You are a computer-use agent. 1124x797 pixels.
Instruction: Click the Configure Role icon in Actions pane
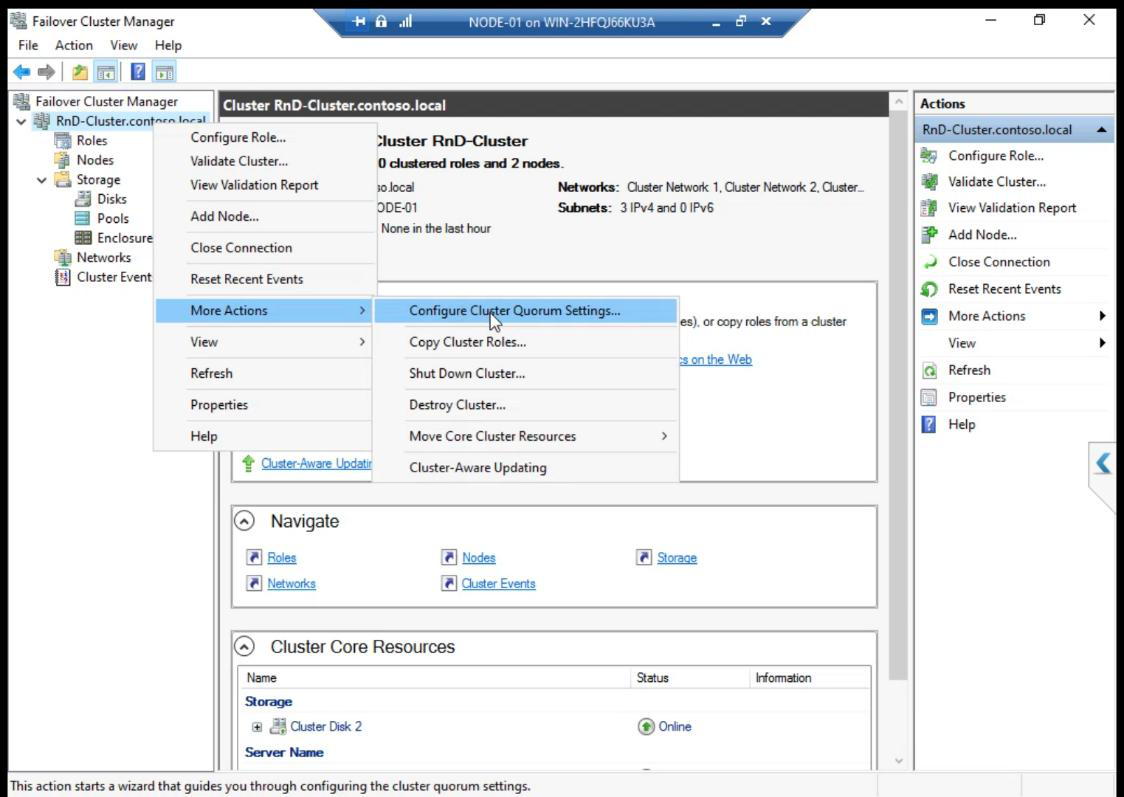(x=929, y=156)
